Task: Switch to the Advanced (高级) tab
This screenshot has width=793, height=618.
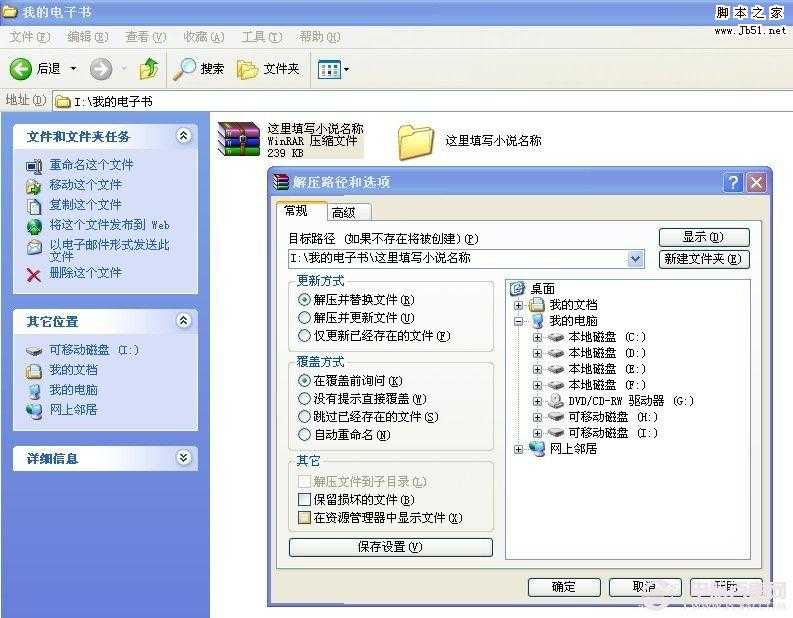Action: pos(349,213)
